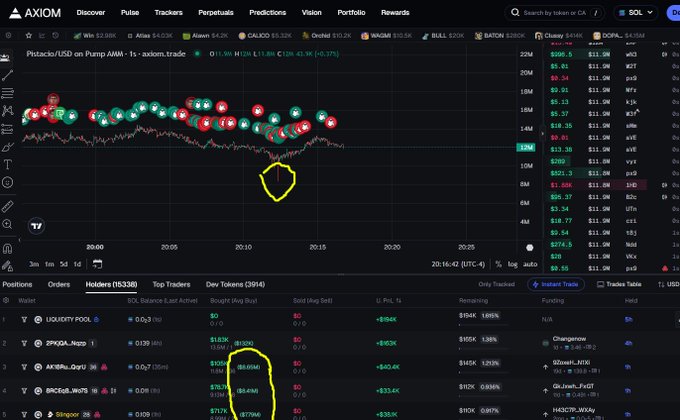
Task: Open the Slingoor wallet
Action: coord(67,414)
